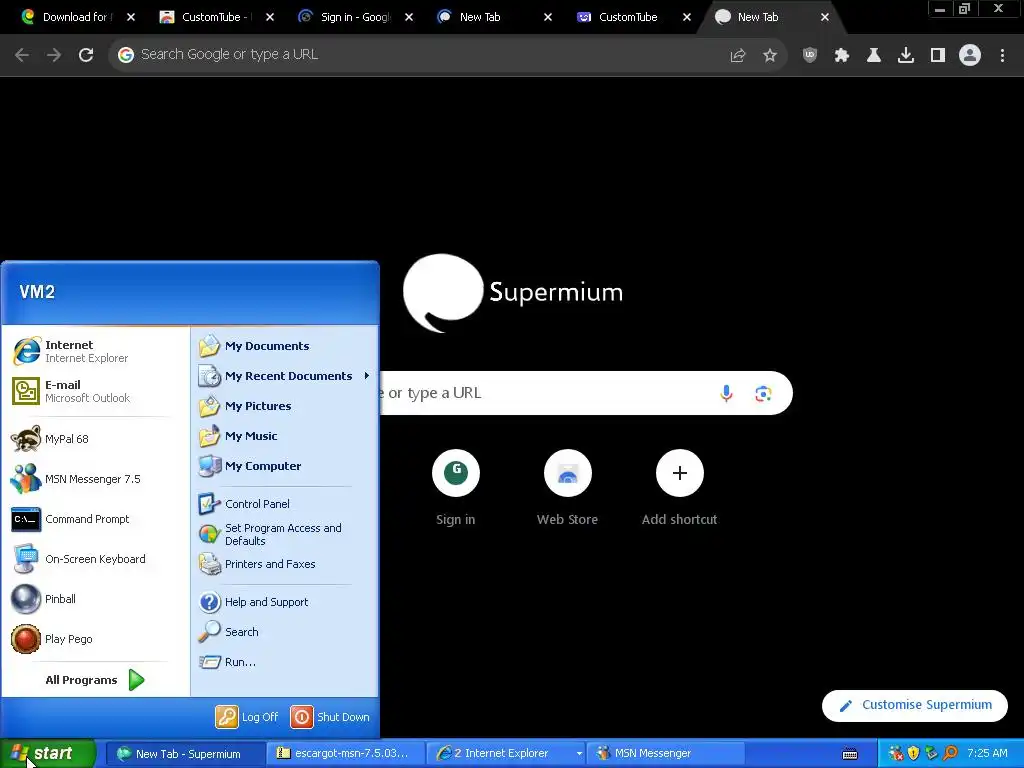The height and width of the screenshot is (768, 1024).
Task: Close the active New Tab
Action: point(825,18)
